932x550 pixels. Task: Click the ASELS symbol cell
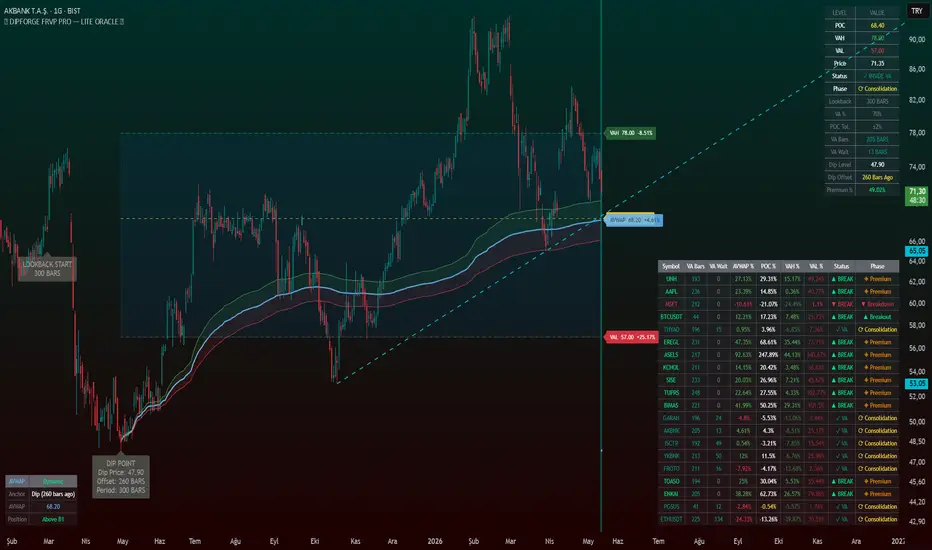pos(671,355)
